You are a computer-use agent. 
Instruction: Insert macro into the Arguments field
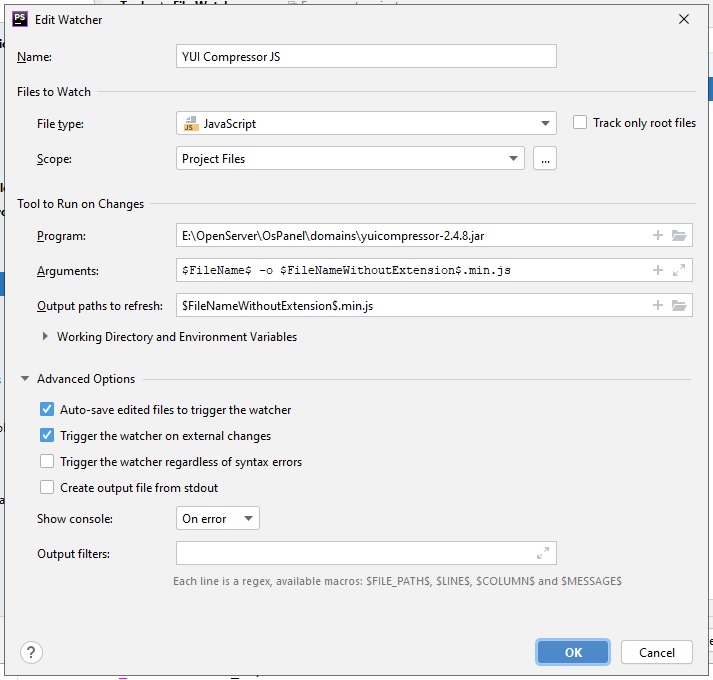click(x=658, y=270)
